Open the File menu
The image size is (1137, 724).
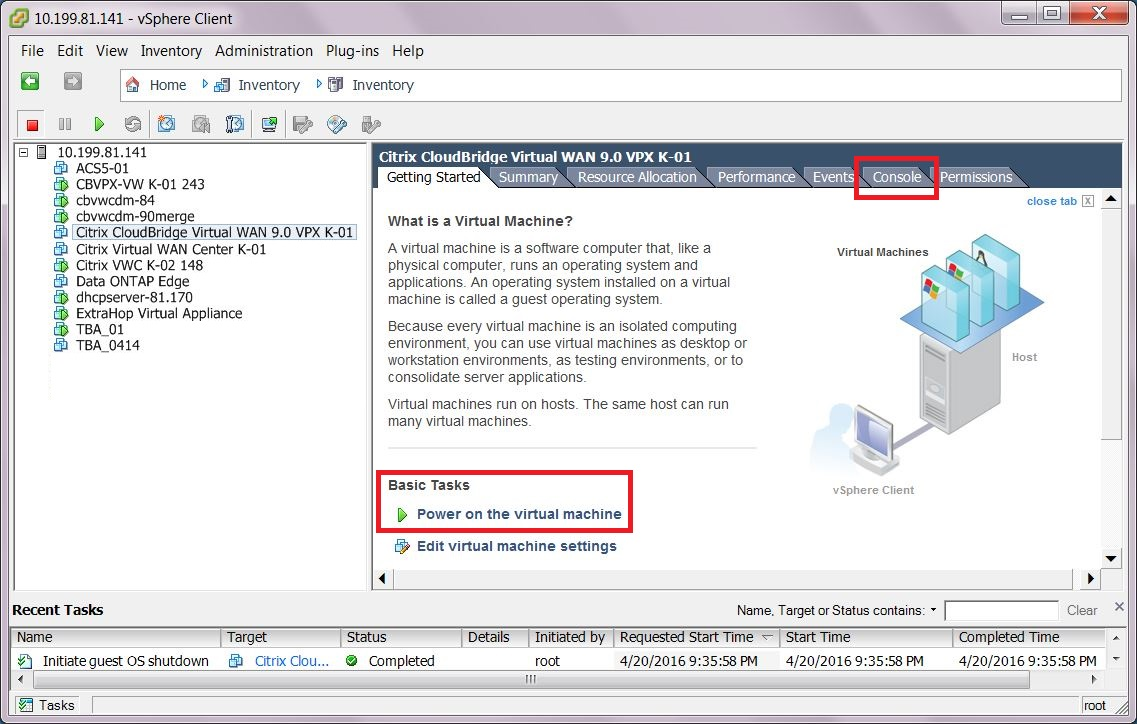pyautogui.click(x=32, y=51)
